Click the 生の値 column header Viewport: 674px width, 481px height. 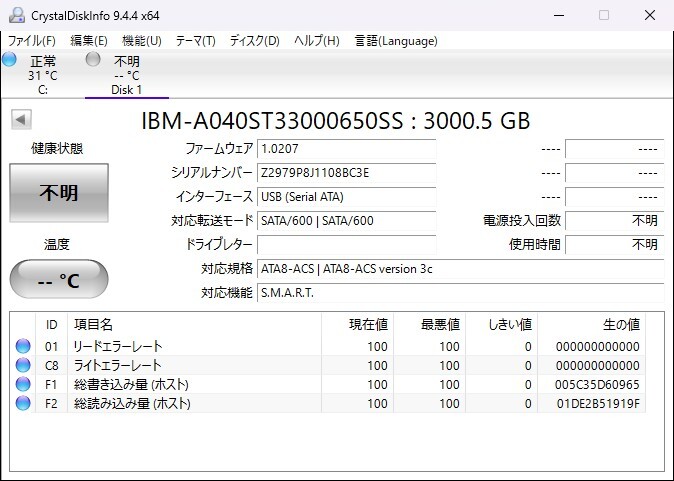point(591,324)
